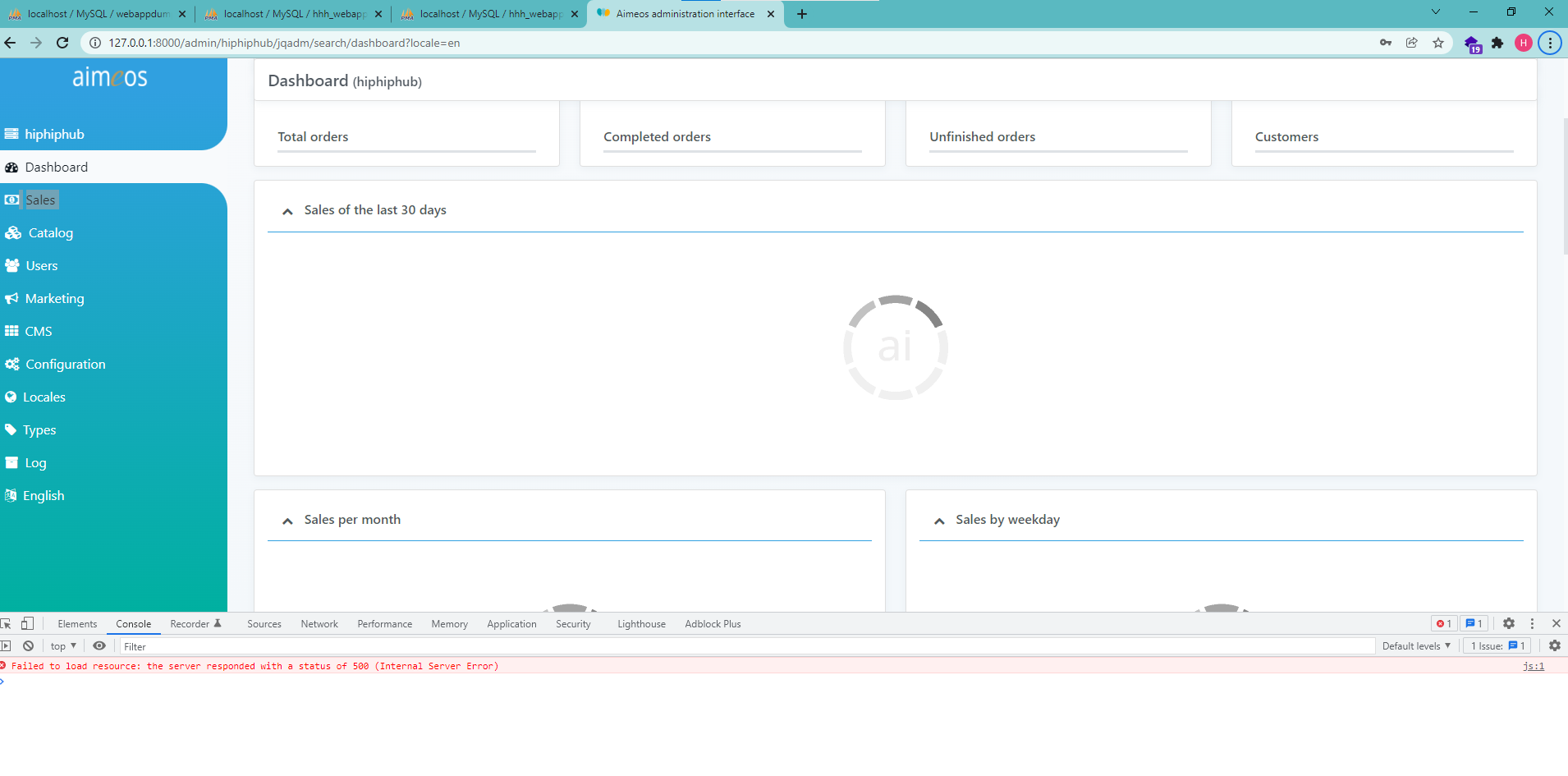Toggle the device toolbar in DevTools
The width and height of the screenshot is (1568, 776).
pyautogui.click(x=27, y=623)
